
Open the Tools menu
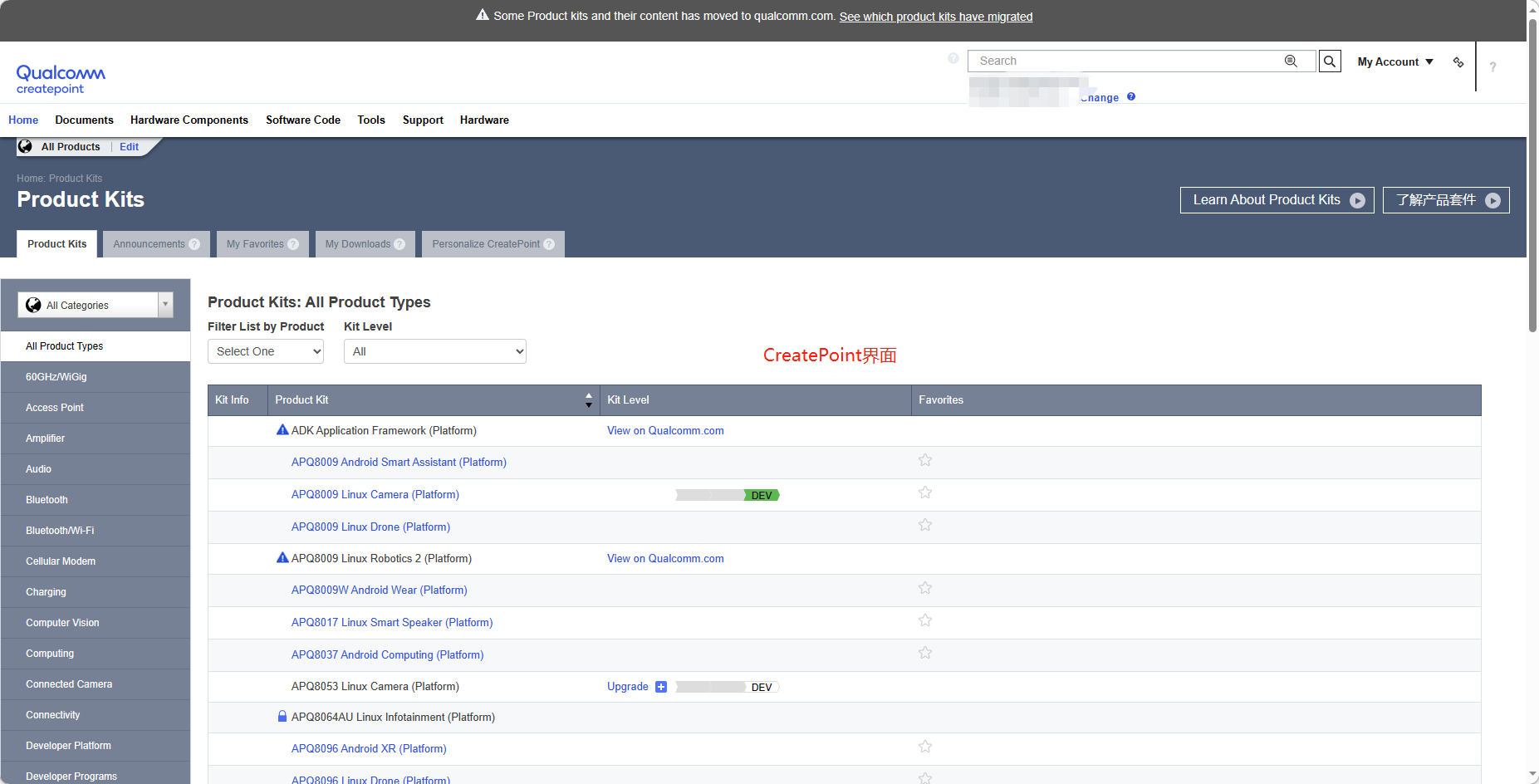tap(371, 120)
